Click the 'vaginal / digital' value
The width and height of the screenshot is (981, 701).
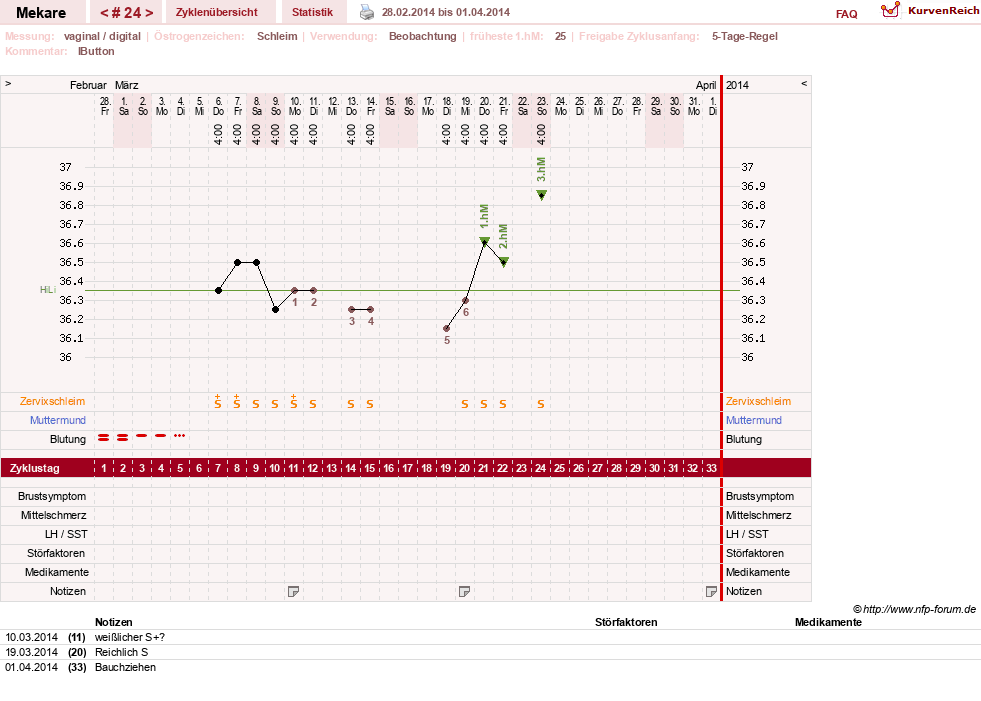tap(102, 36)
